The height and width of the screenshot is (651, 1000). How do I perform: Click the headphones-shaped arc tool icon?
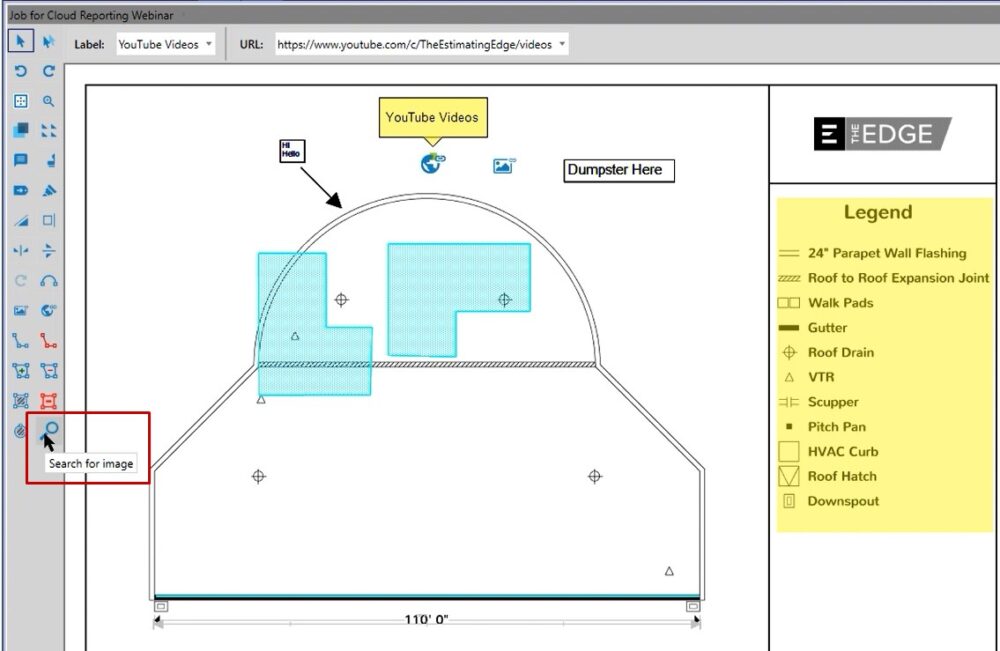click(x=49, y=281)
